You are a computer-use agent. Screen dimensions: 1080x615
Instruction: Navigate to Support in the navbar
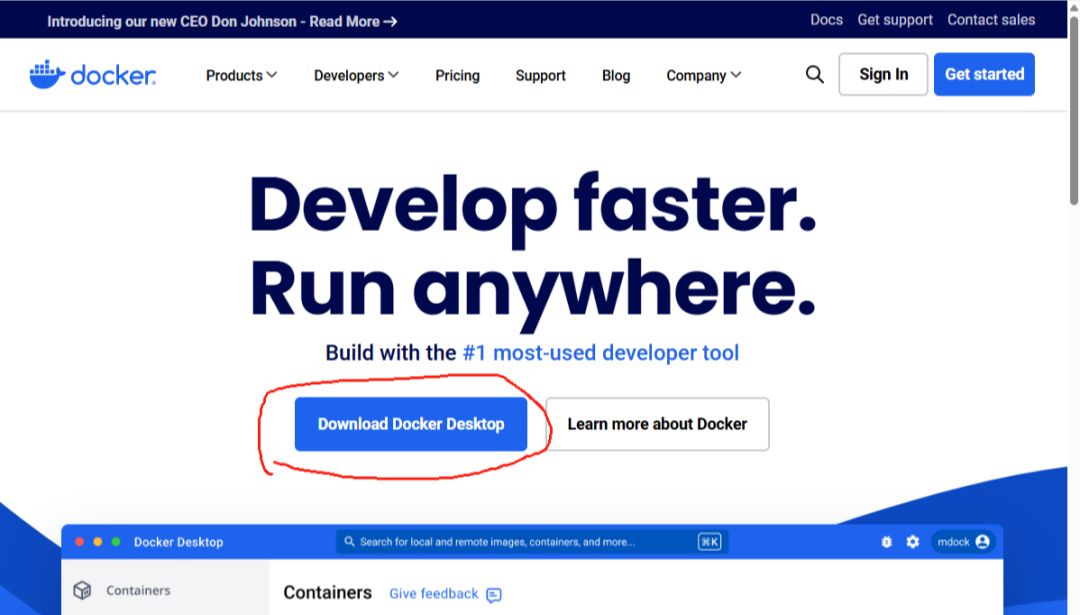click(x=541, y=75)
